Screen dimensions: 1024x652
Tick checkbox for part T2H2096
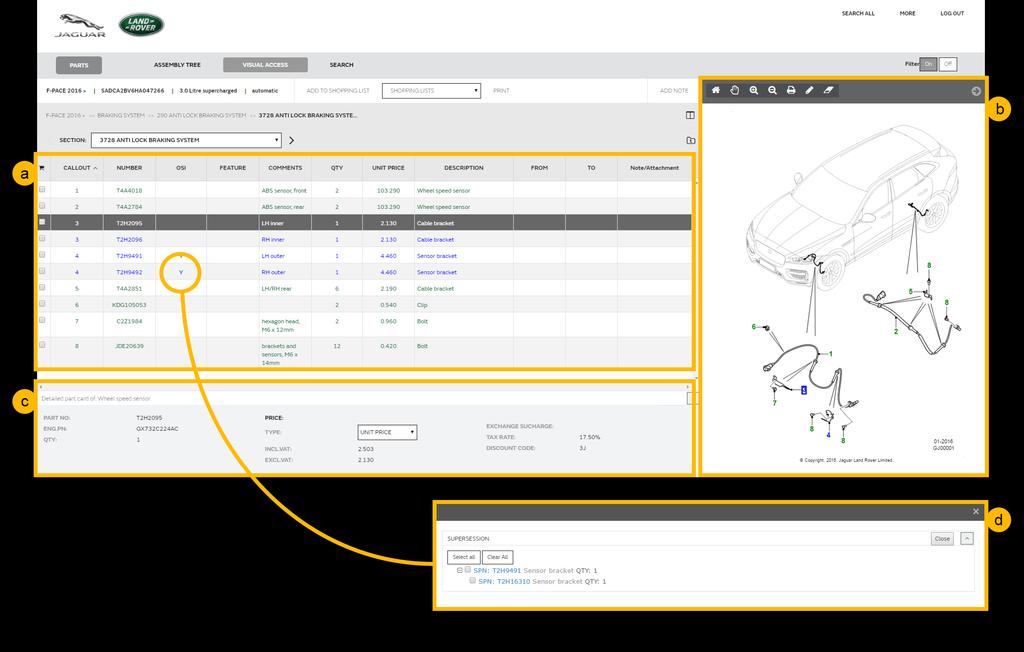(x=42, y=238)
